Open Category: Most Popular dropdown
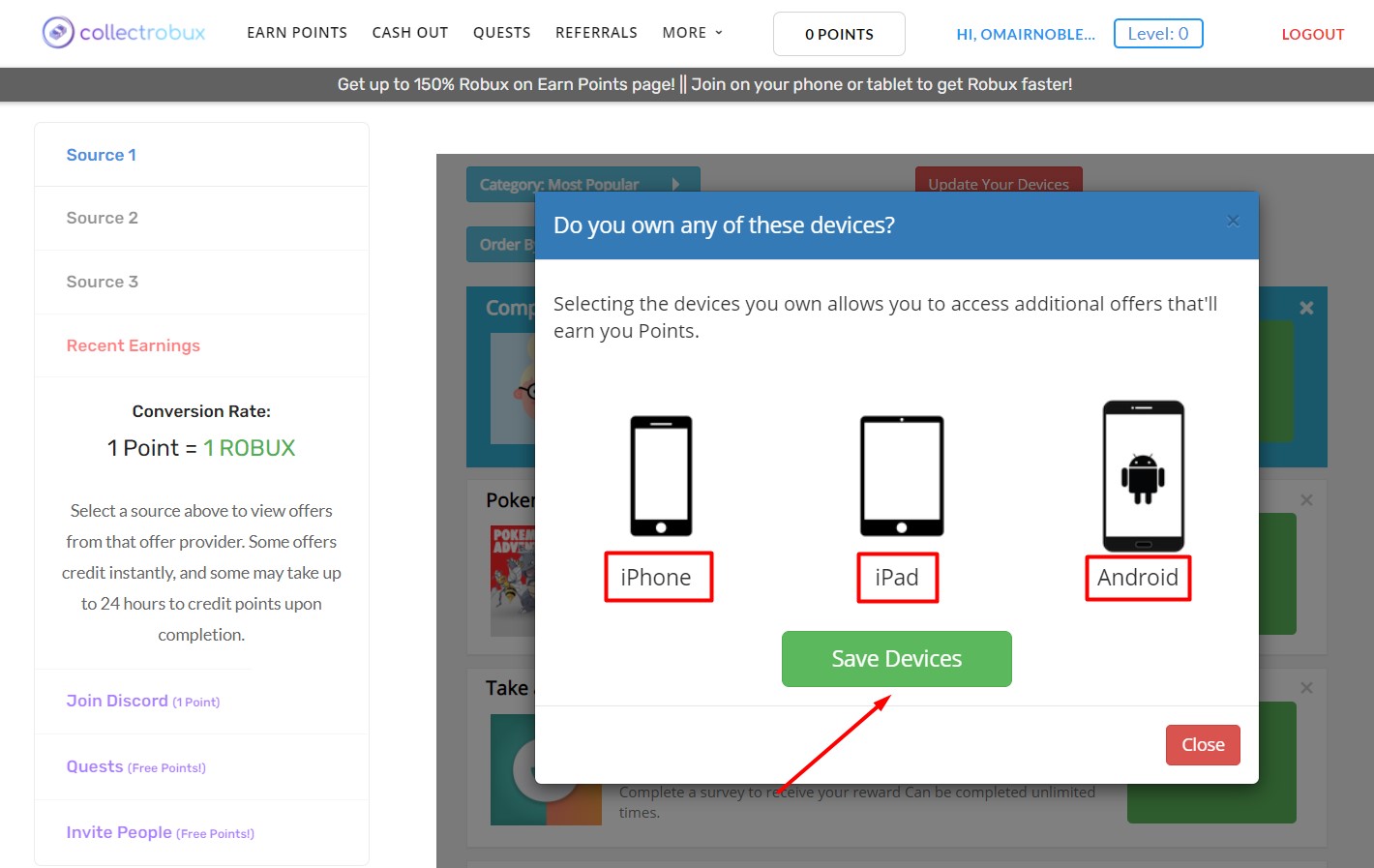 582,184
